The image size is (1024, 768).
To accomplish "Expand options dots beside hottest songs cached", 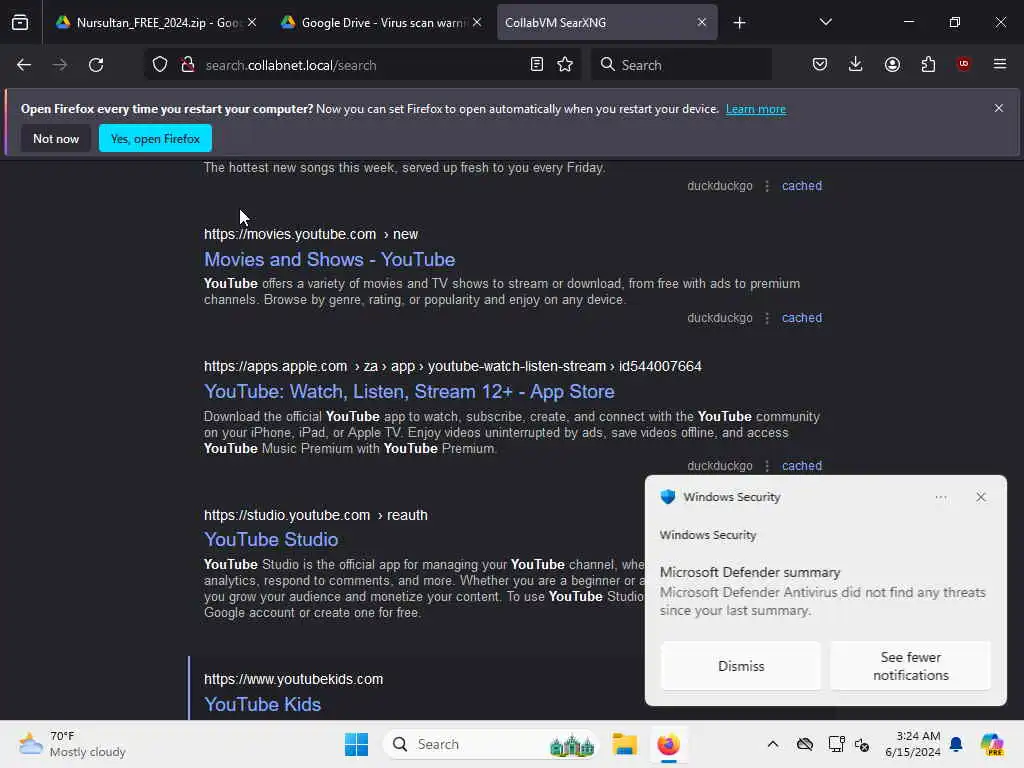I will coord(767,185).
